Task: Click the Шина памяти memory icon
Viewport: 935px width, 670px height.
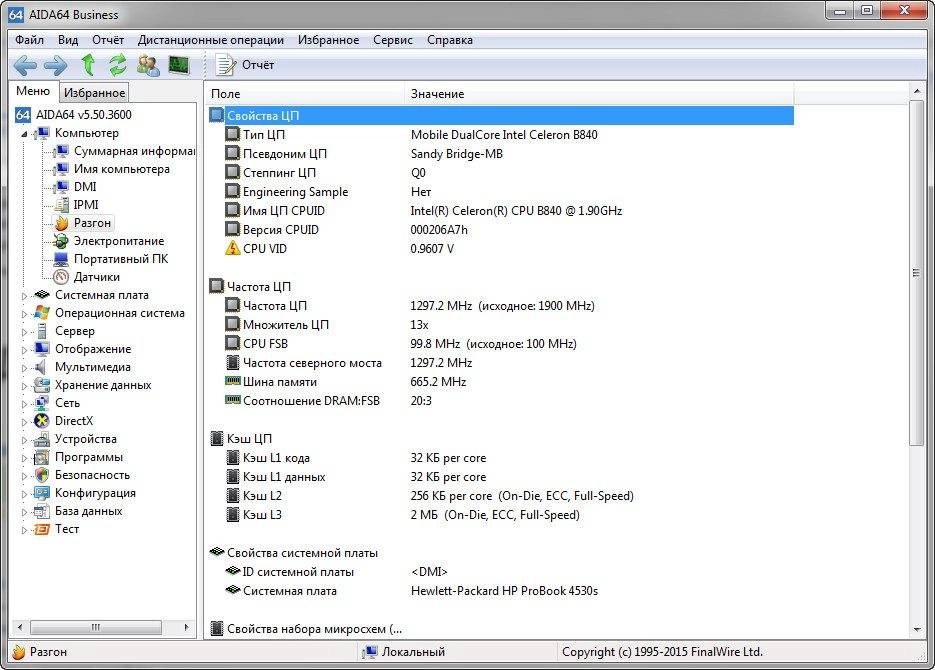Action: pos(232,381)
